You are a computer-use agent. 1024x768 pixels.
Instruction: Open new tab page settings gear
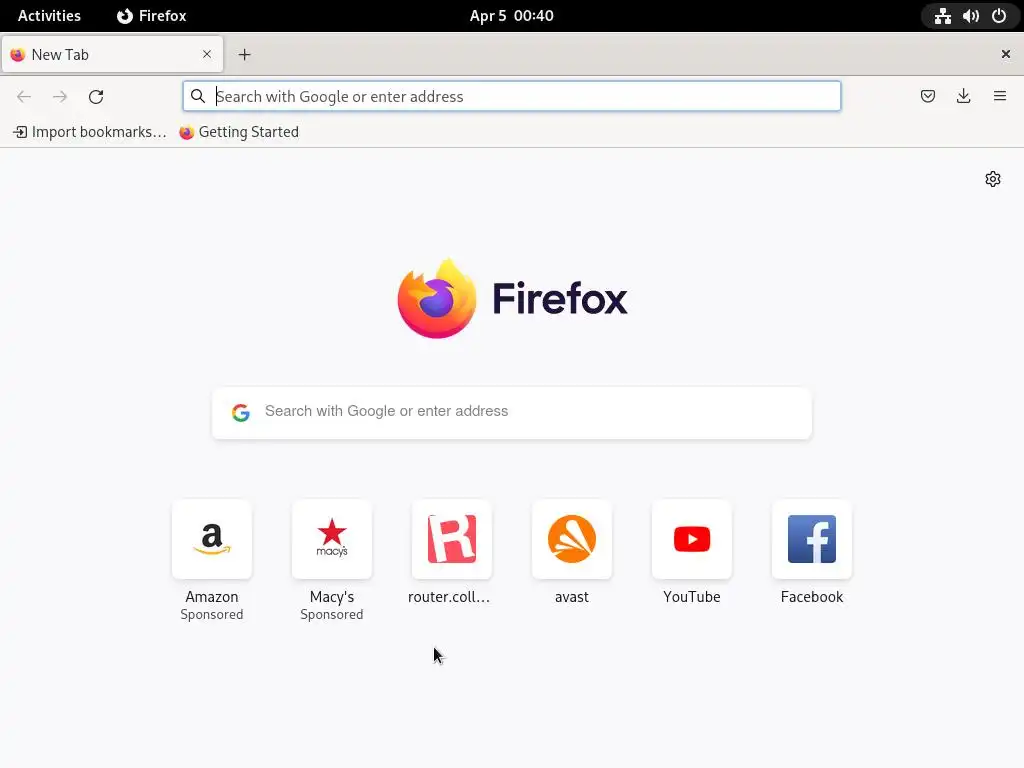point(993,179)
